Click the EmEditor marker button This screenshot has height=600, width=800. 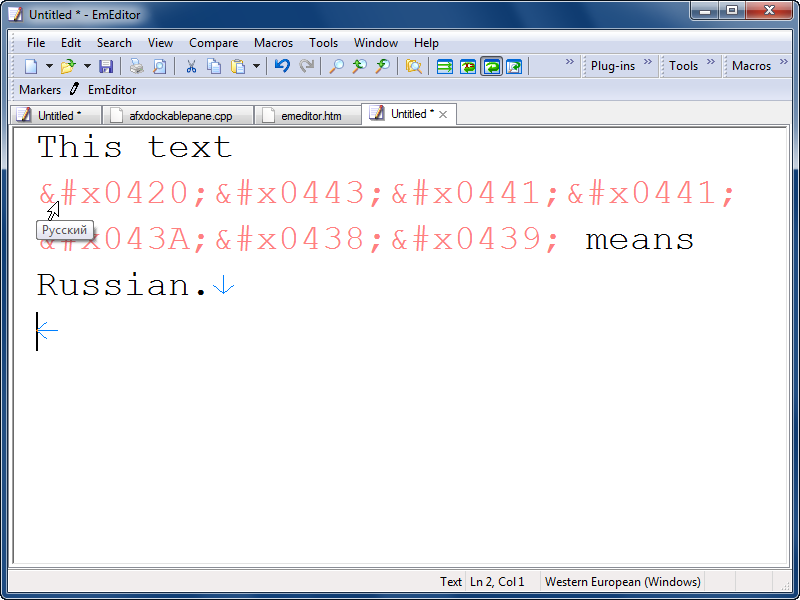pos(112,90)
